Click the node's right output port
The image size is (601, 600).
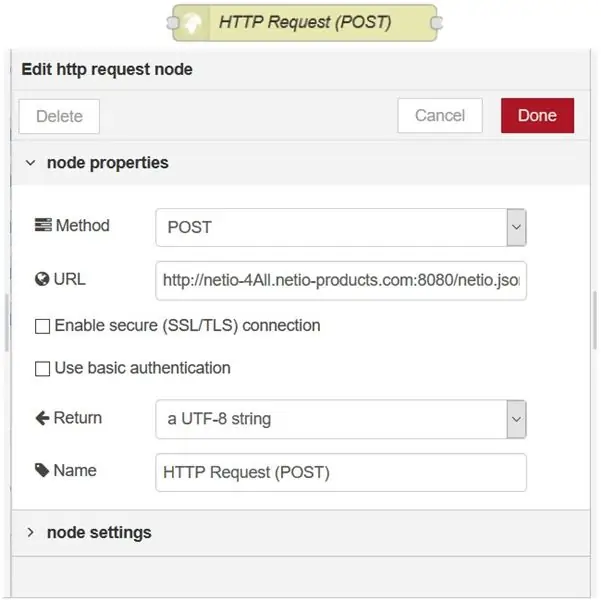pos(437,23)
